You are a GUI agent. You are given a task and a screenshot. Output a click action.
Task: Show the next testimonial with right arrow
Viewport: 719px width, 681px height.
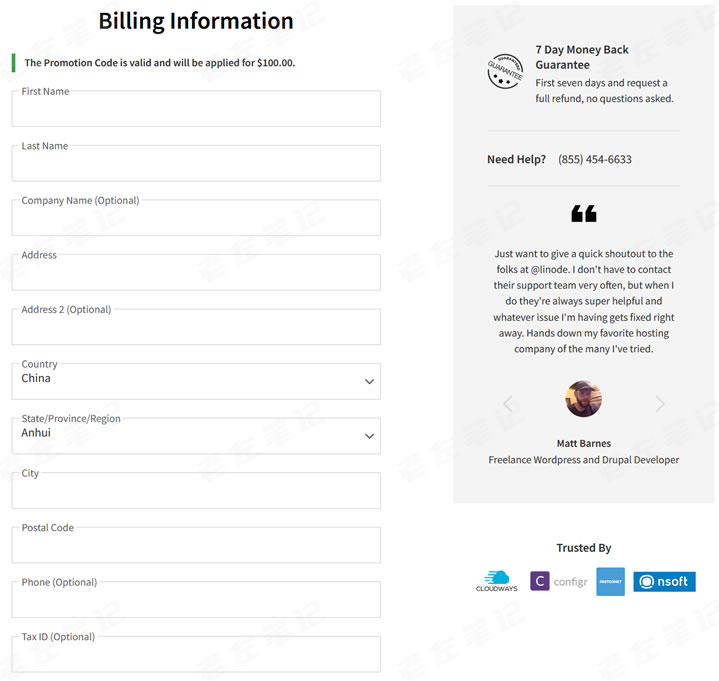[x=660, y=404]
